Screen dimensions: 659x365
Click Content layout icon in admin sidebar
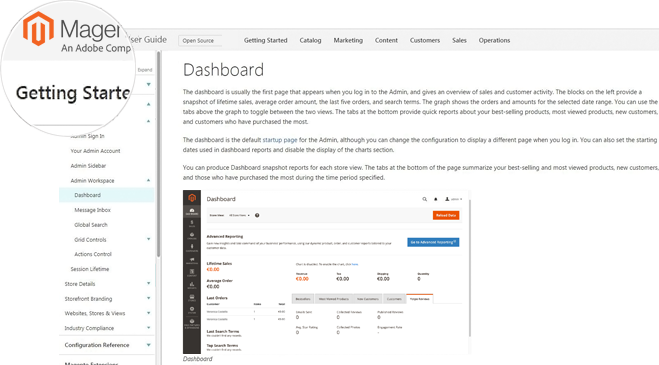[x=192, y=272]
